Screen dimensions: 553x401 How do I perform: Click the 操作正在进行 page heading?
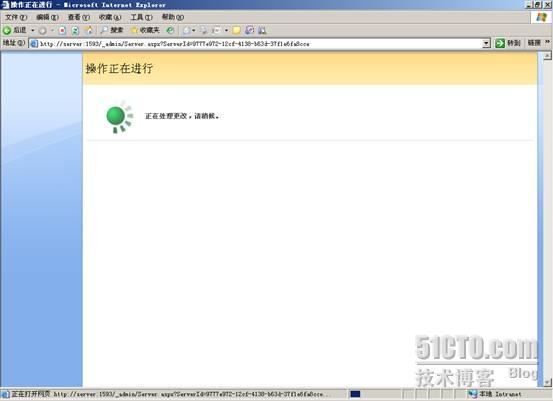(x=119, y=68)
